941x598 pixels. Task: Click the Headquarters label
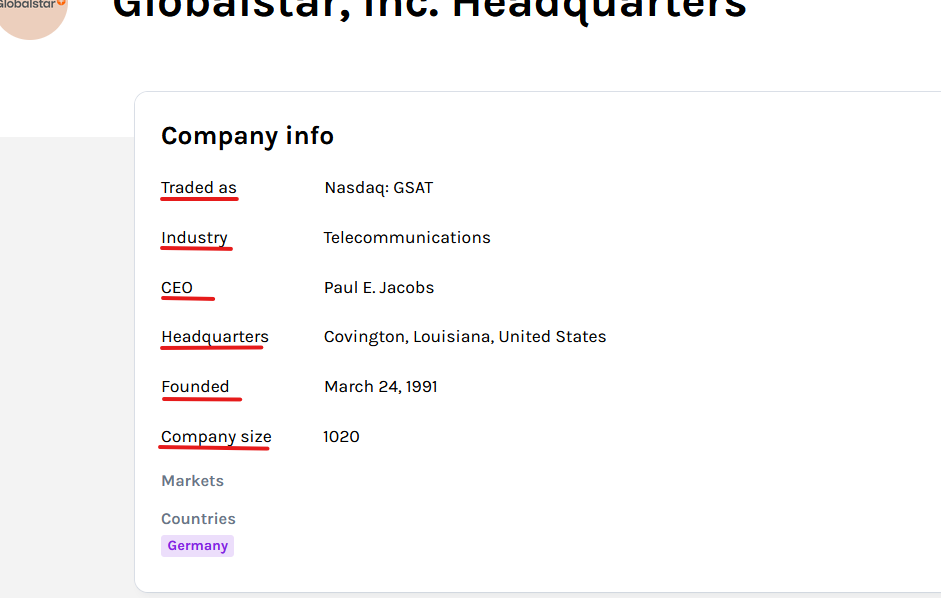pyautogui.click(x=215, y=337)
